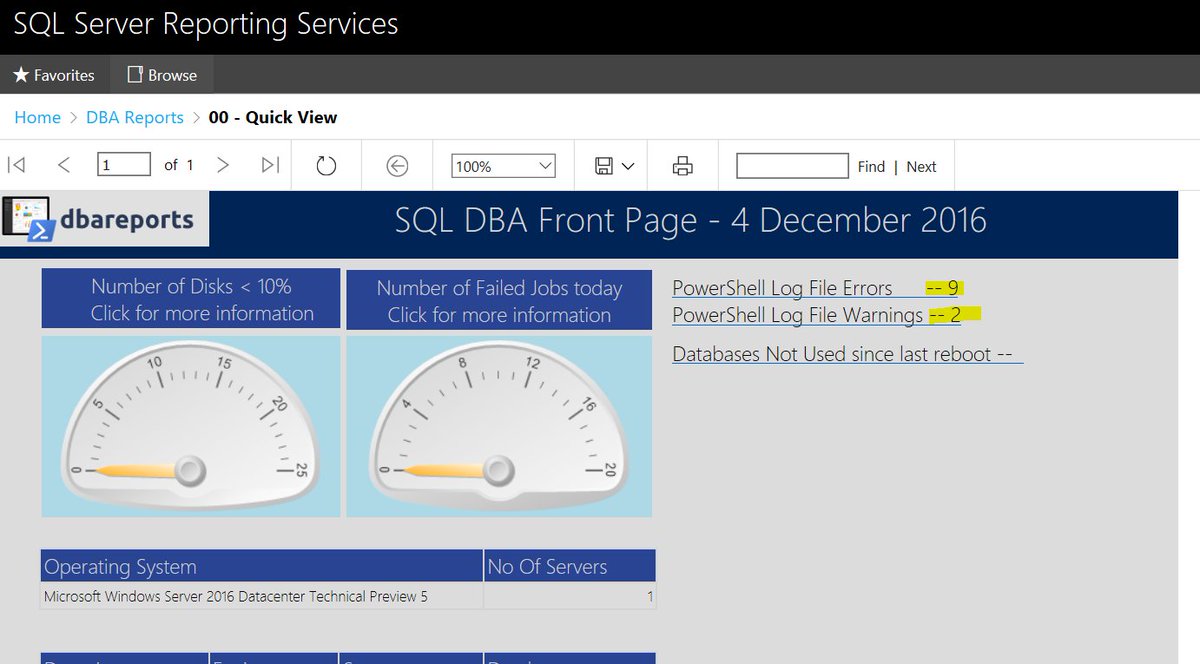The height and width of the screenshot is (664, 1200).
Task: Click the SQL DBA Front Page heading
Action: 690,220
